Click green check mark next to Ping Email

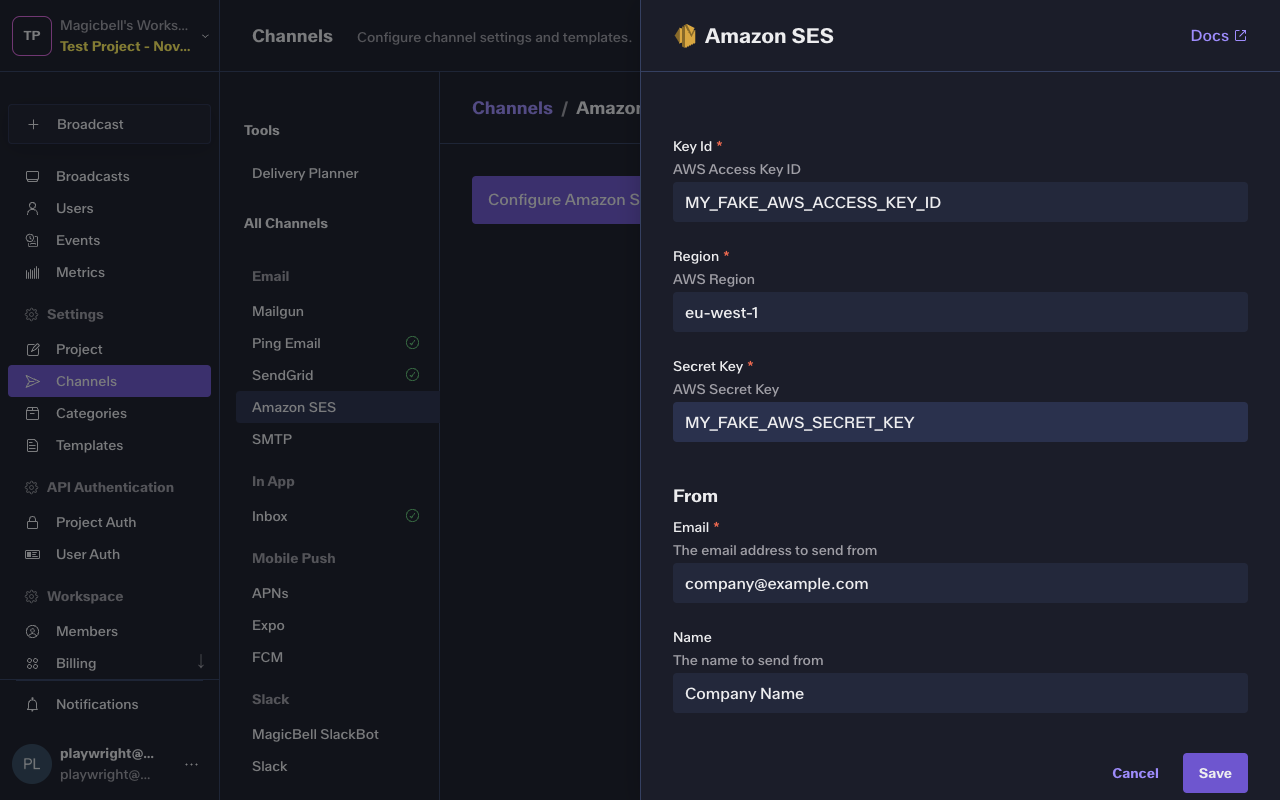[412, 343]
